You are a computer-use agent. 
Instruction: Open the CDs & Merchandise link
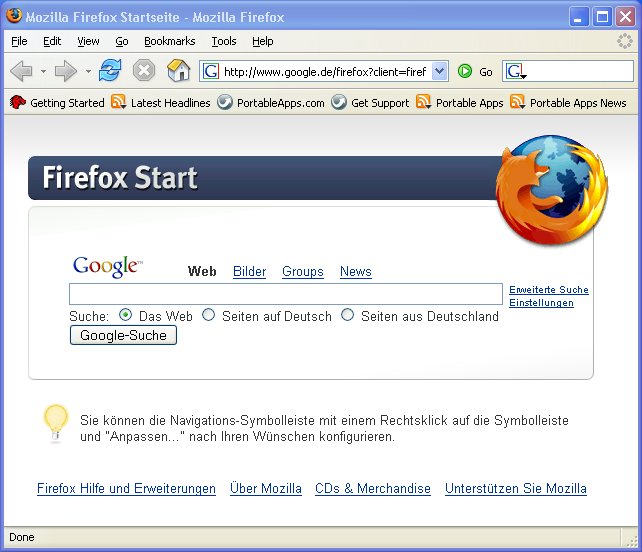pos(373,488)
